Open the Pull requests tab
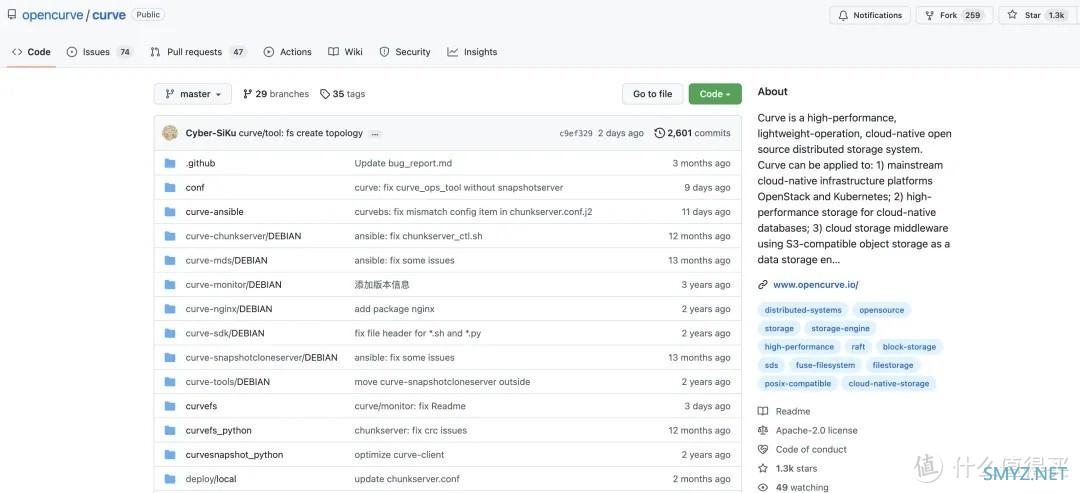Image resolution: width=1080 pixels, height=493 pixels. [x=198, y=52]
